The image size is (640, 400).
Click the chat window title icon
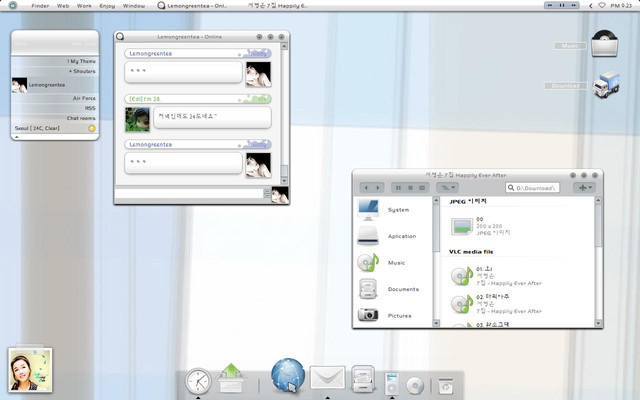click(120, 36)
